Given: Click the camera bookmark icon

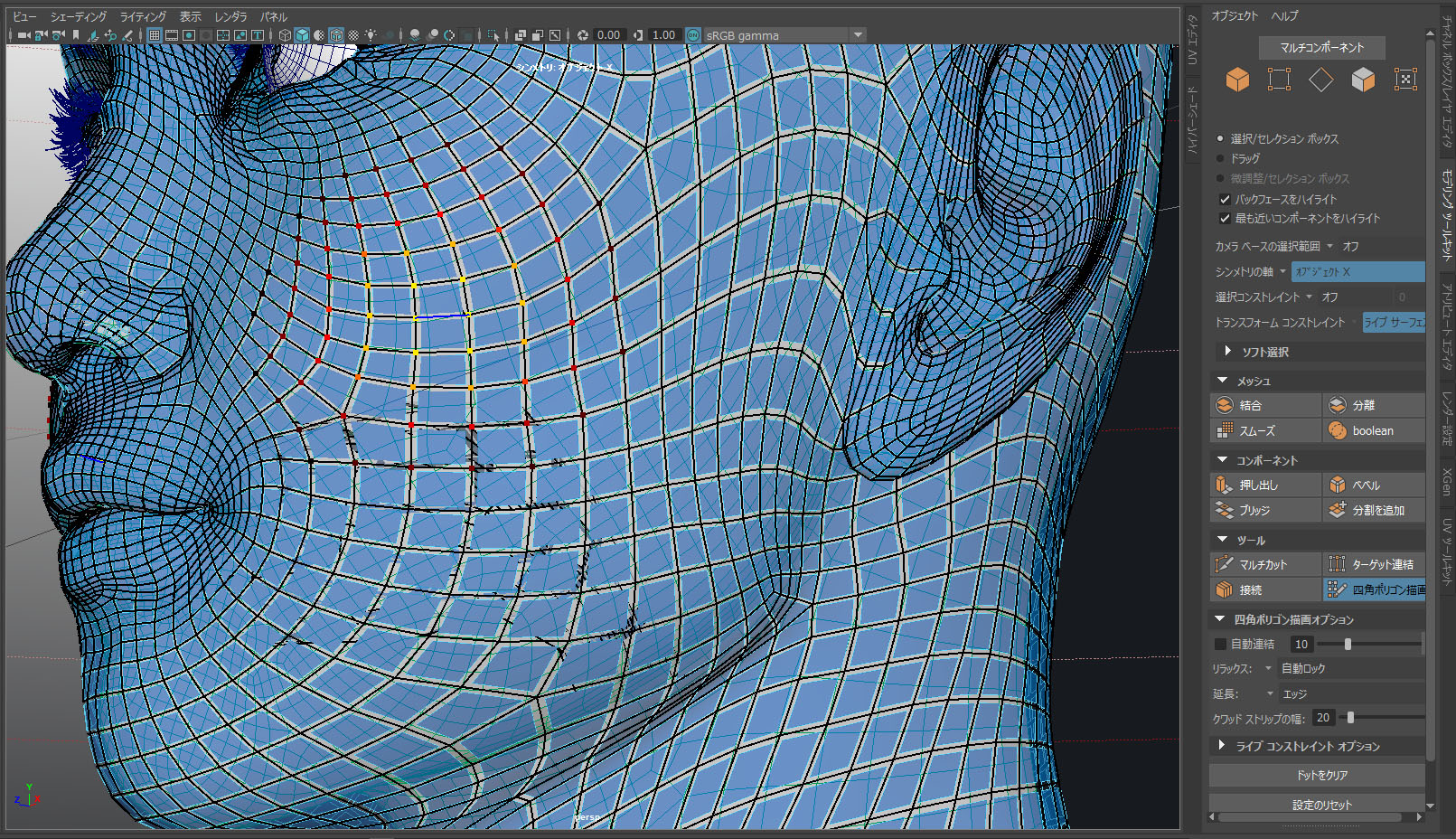Looking at the screenshot, I should [x=76, y=35].
